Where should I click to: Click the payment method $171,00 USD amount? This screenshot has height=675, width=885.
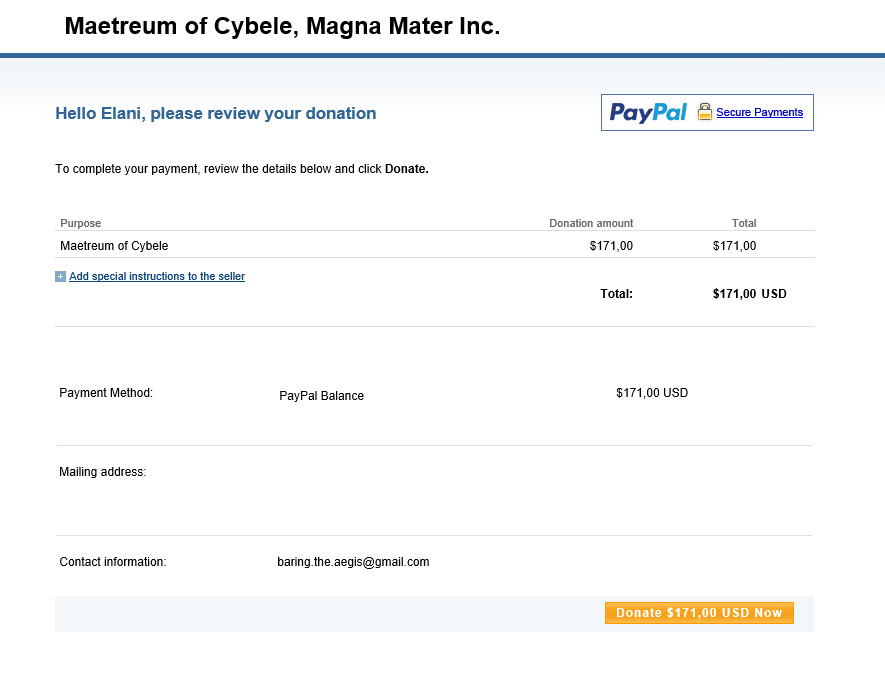(x=652, y=393)
